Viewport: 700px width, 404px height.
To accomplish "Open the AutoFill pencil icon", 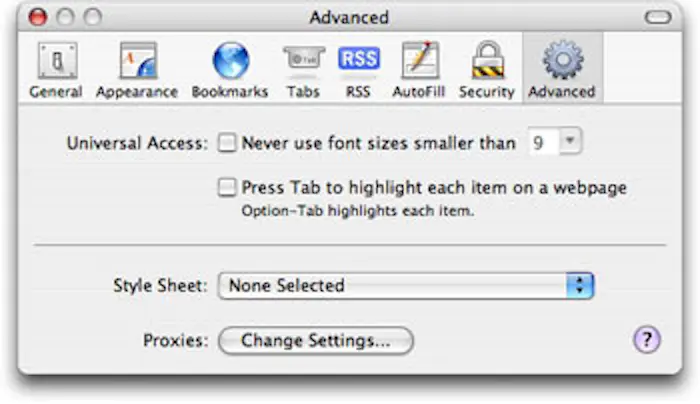I will pos(420,62).
